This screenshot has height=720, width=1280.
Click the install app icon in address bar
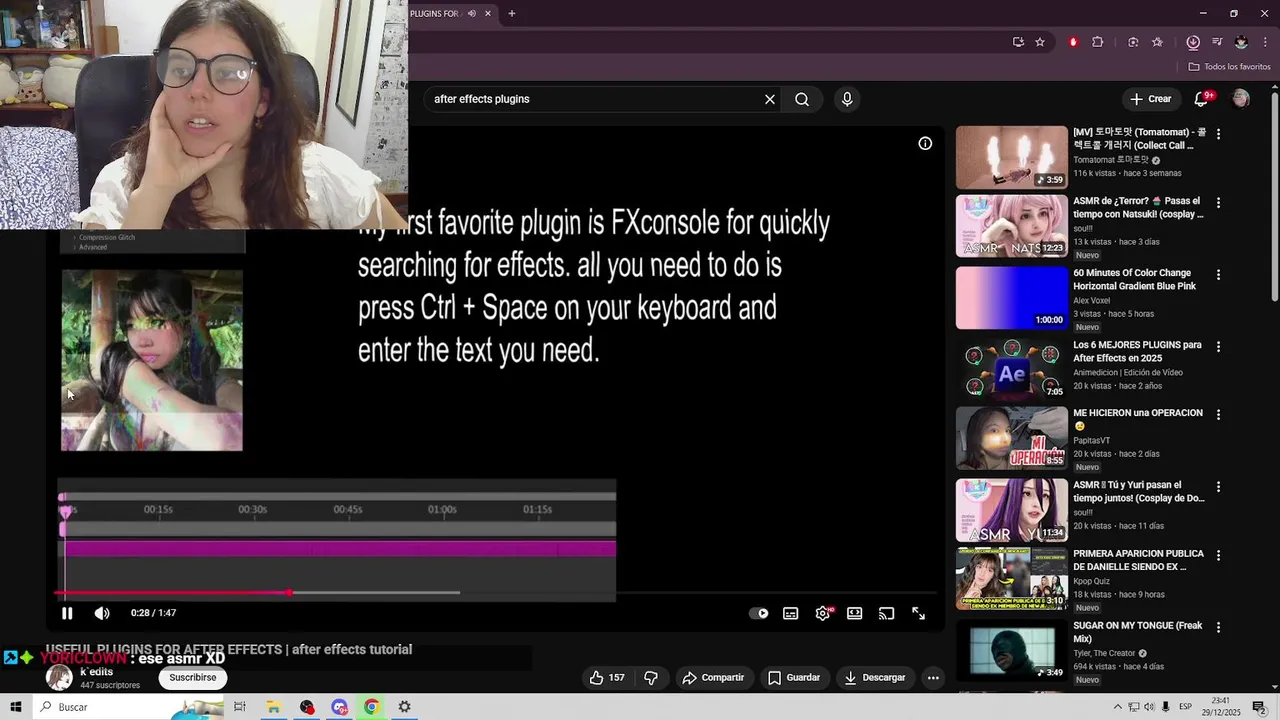click(1018, 42)
